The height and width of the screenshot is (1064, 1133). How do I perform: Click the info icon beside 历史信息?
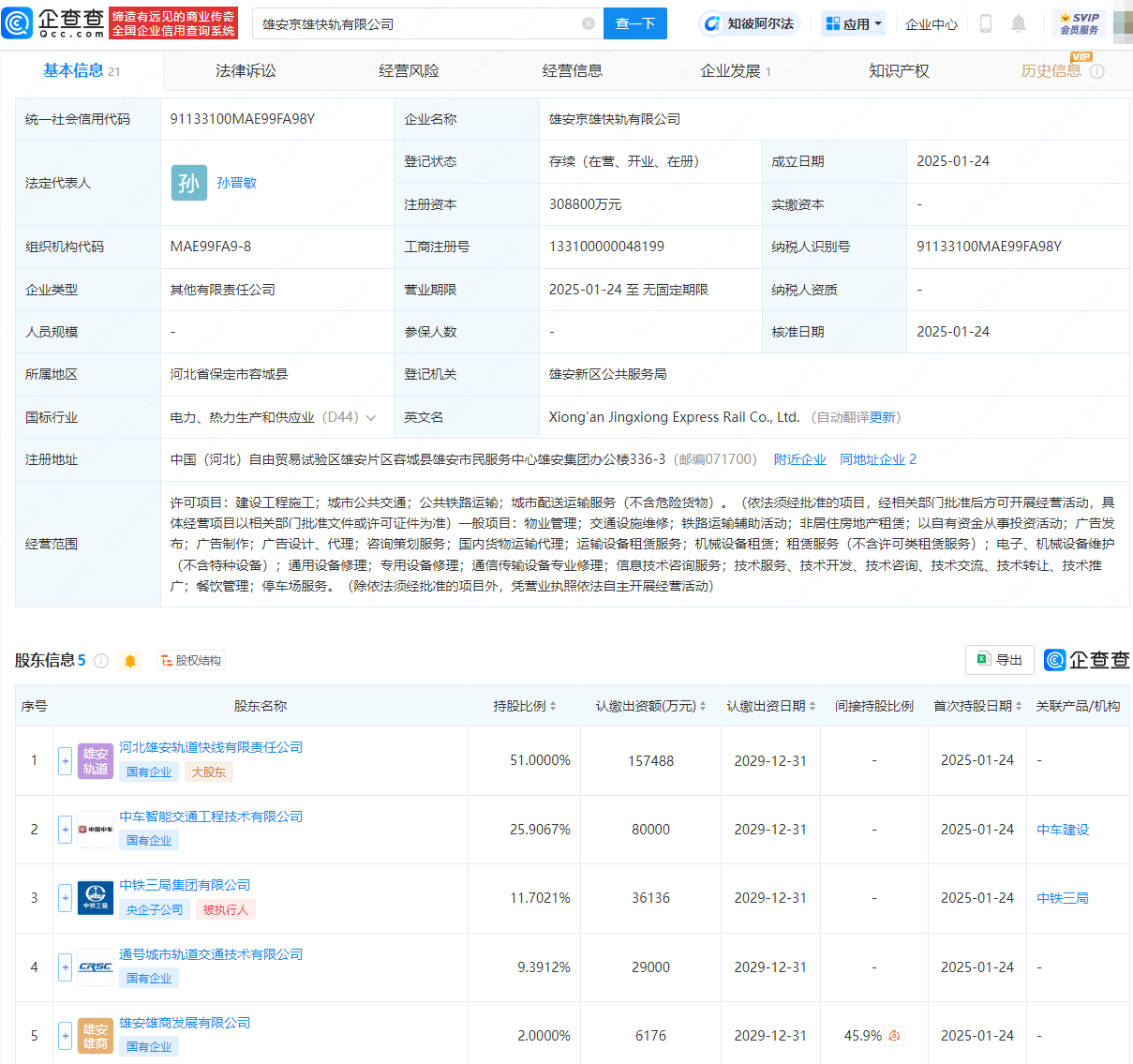click(x=1096, y=71)
